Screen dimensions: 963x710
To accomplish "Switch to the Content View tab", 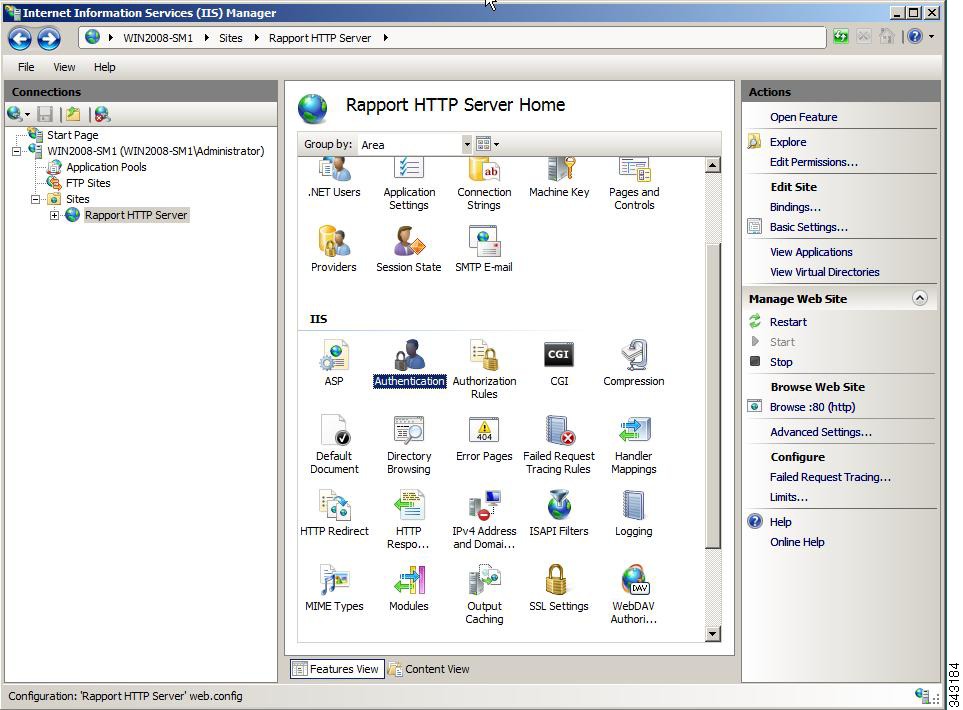I will (429, 669).
